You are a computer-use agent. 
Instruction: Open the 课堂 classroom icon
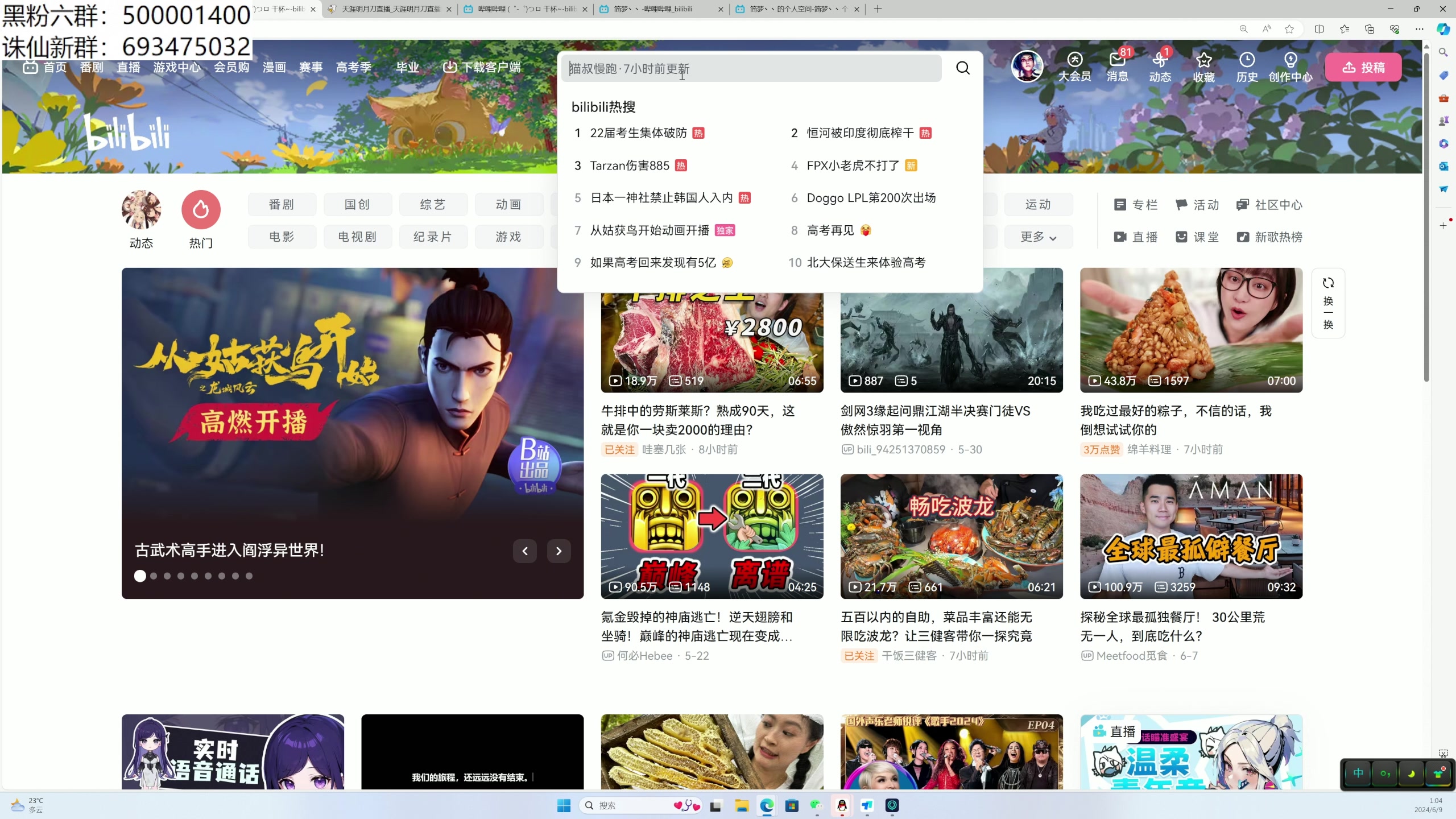click(x=1197, y=237)
